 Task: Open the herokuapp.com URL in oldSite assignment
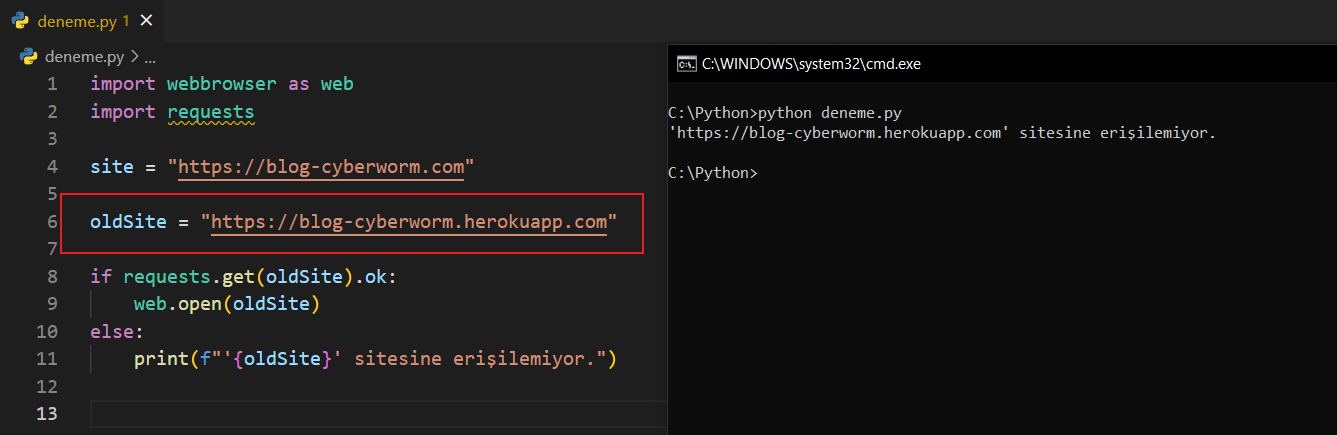click(408, 221)
